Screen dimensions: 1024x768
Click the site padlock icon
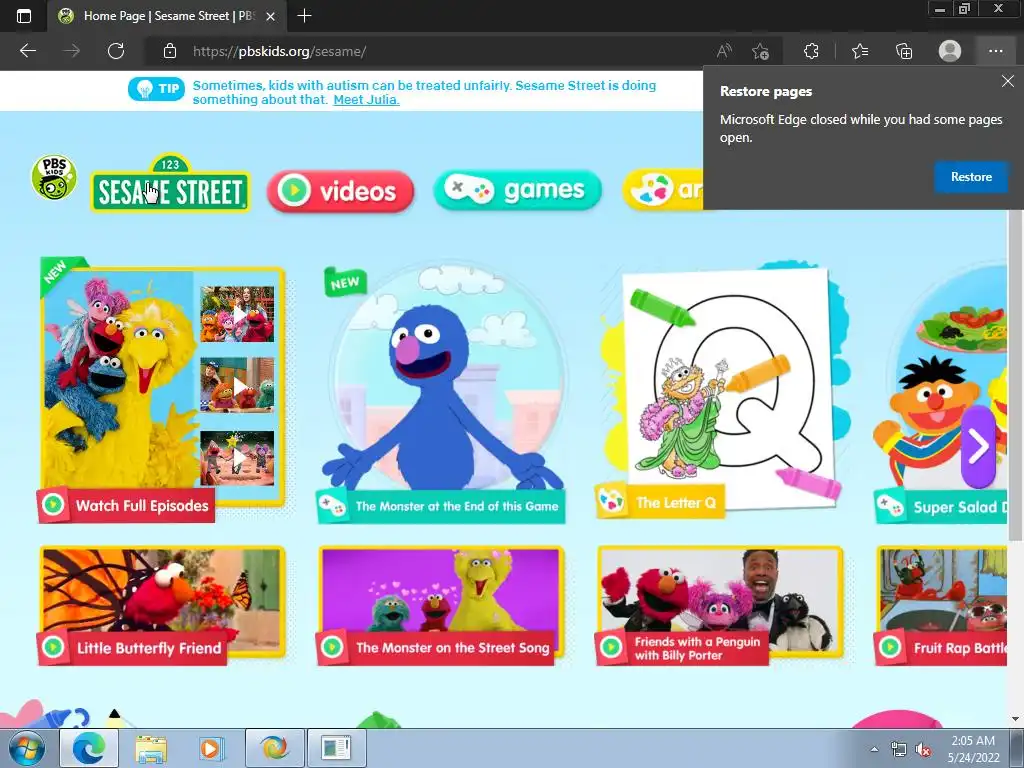point(170,51)
